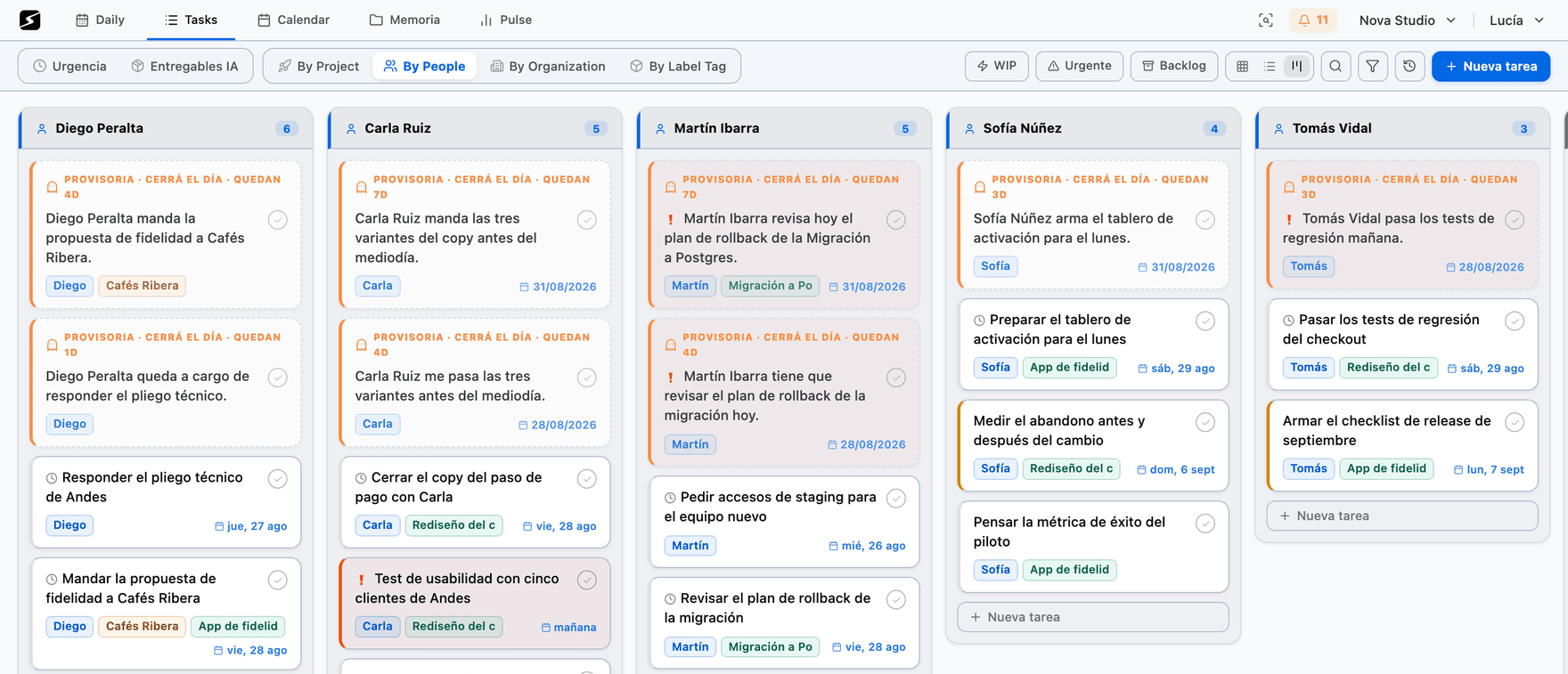Click 'App de fidelid' tag on Pensar la métrica card

click(x=1070, y=570)
